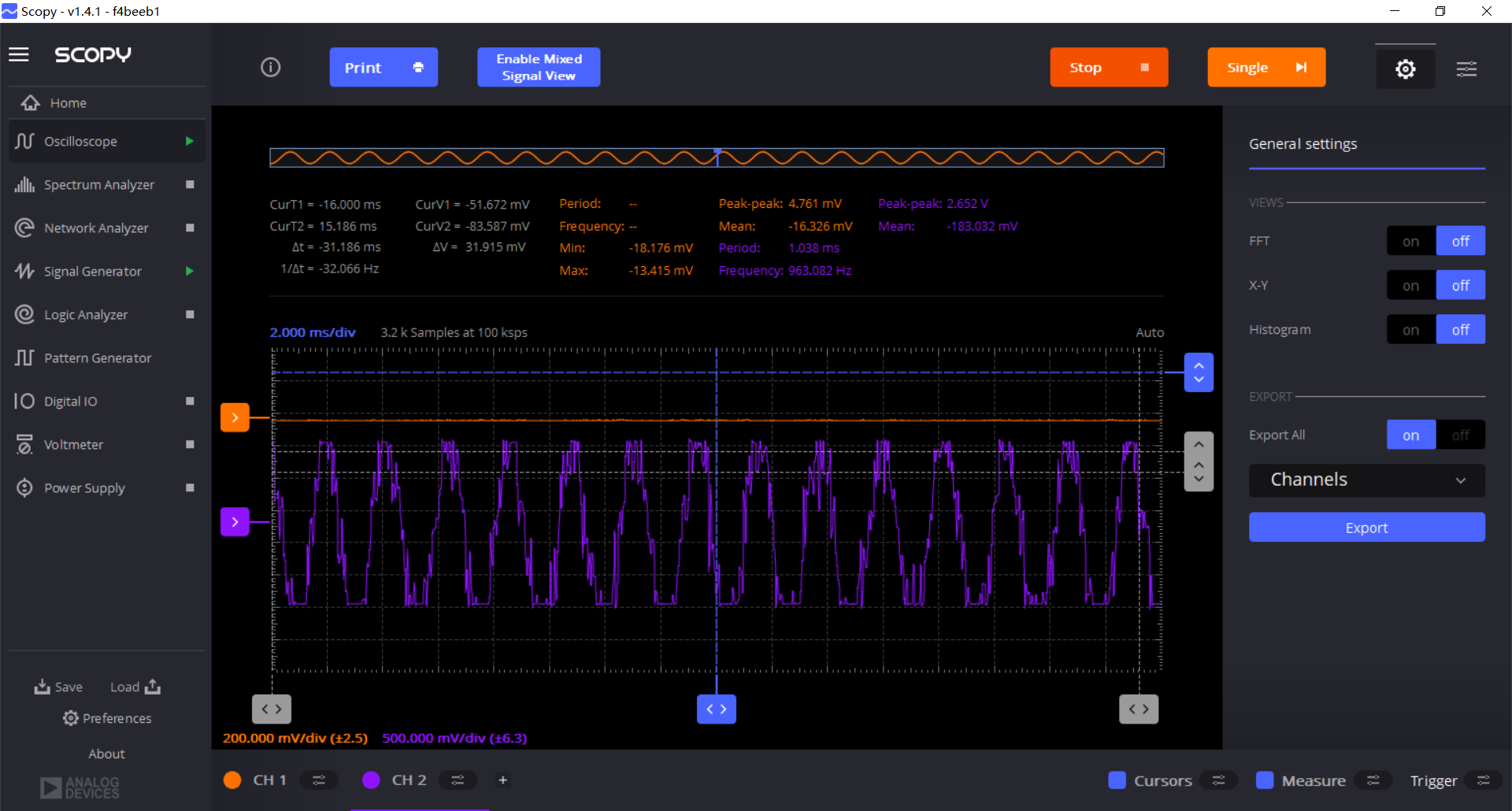Open the CH 2 settings icon
The height and width of the screenshot is (811, 1512).
pos(458,780)
